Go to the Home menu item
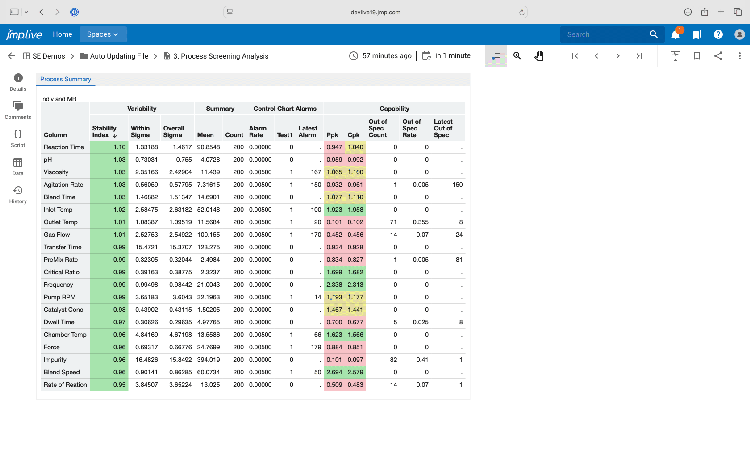Screen dimensions: 750x469 coord(62,34)
